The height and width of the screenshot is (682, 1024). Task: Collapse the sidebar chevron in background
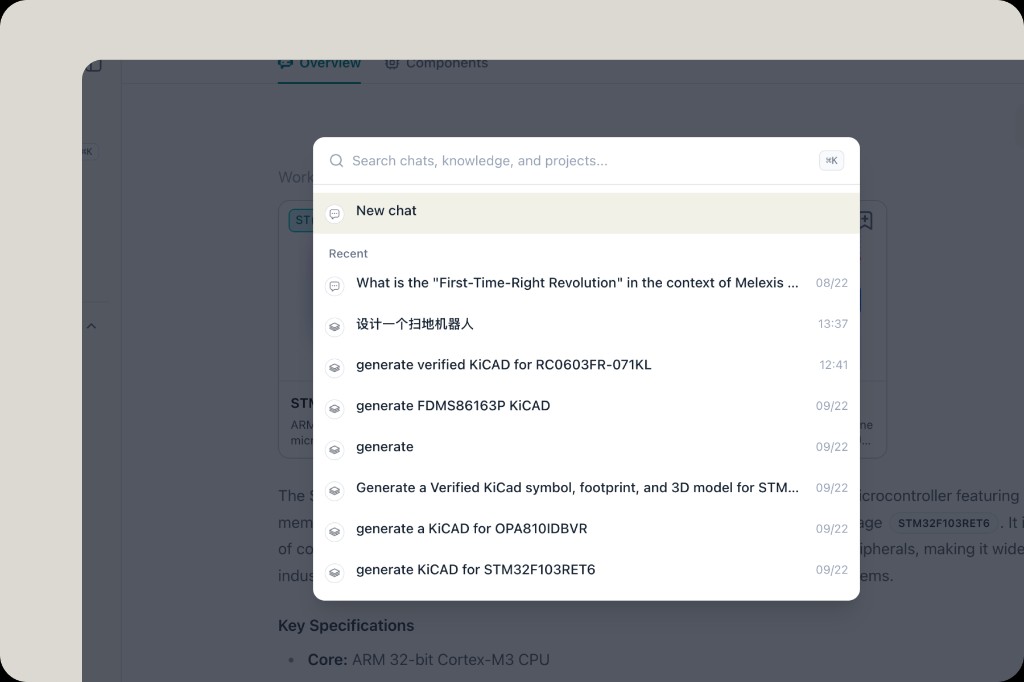(x=91, y=326)
